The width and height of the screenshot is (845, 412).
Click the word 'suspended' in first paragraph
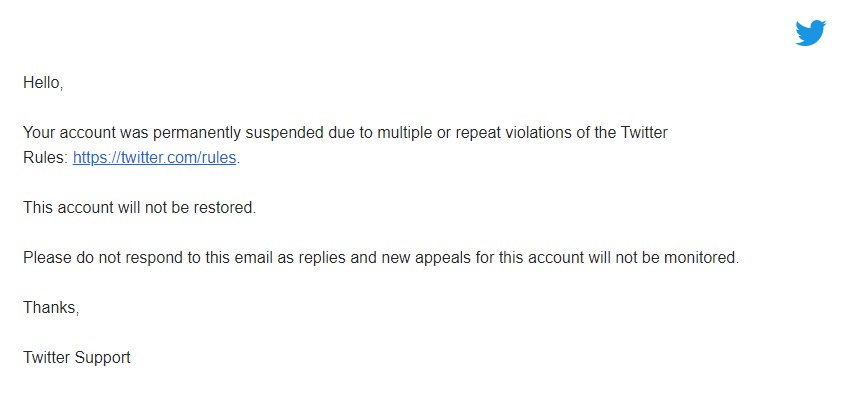286,132
